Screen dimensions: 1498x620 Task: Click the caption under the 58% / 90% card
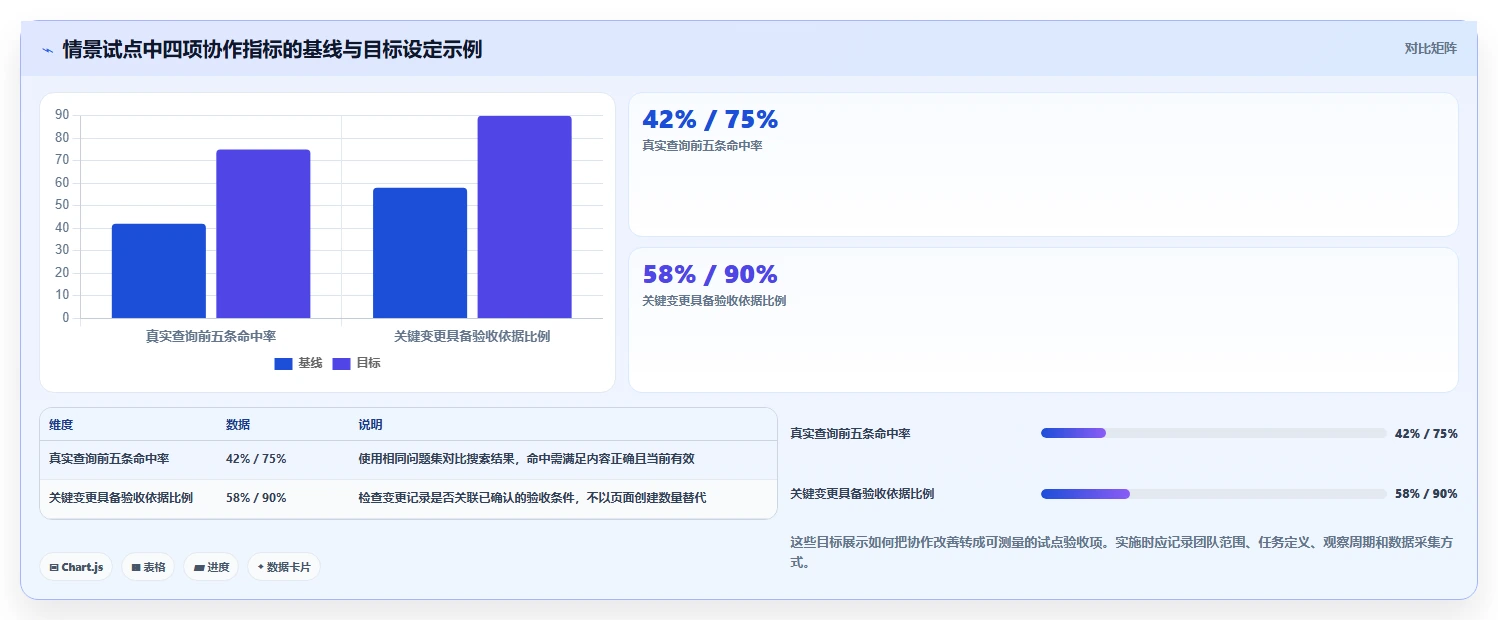(714, 301)
